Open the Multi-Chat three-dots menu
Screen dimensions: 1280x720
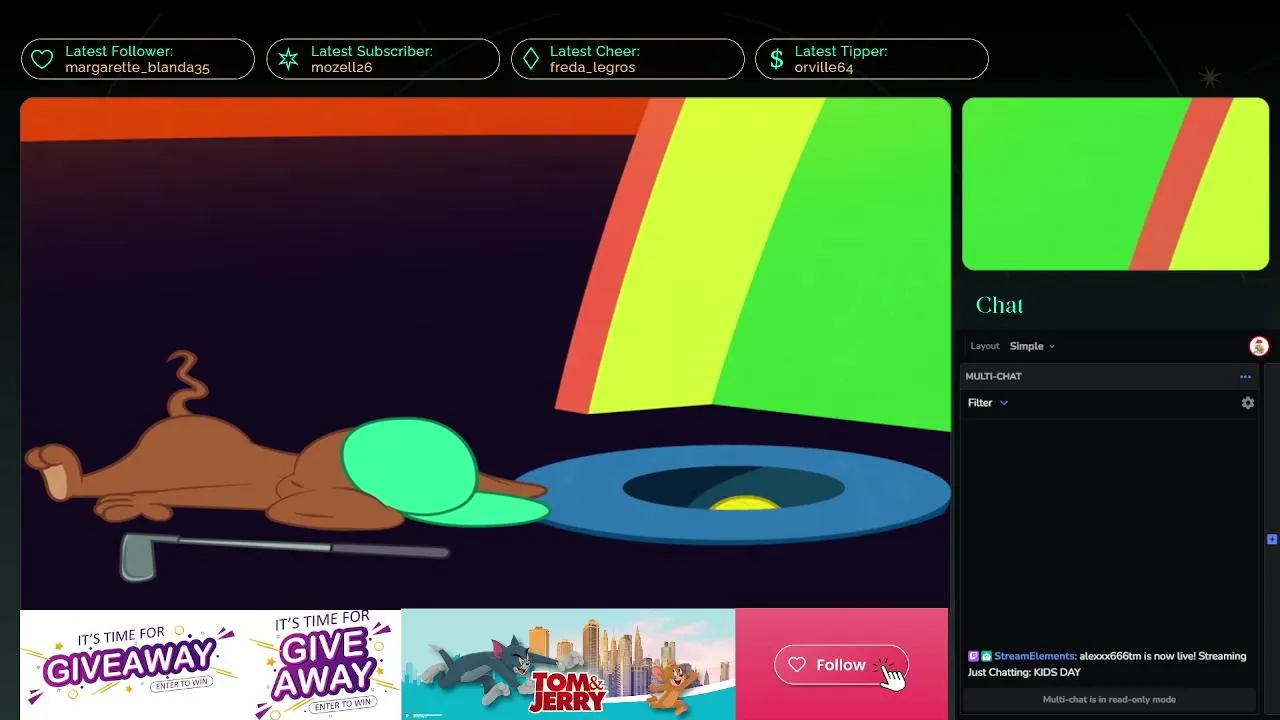(1245, 377)
